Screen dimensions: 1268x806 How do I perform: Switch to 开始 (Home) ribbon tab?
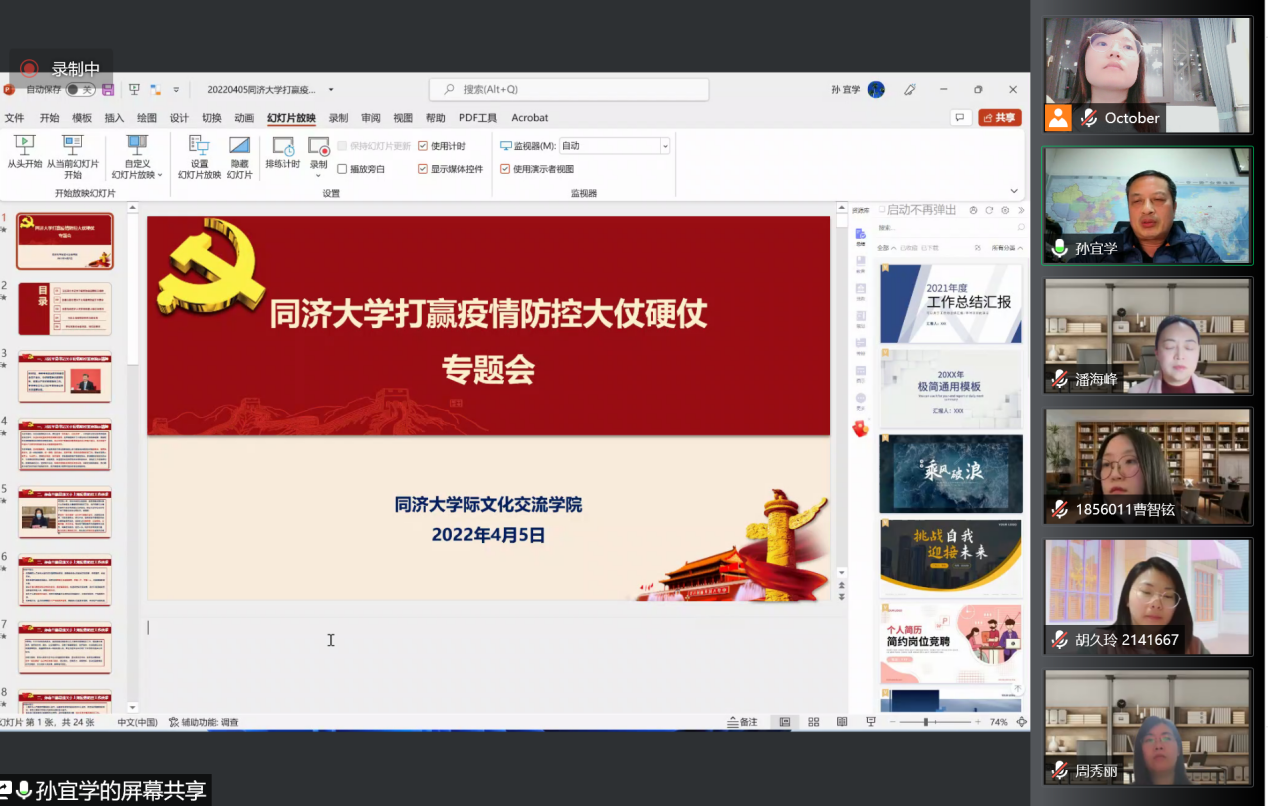click(x=49, y=118)
